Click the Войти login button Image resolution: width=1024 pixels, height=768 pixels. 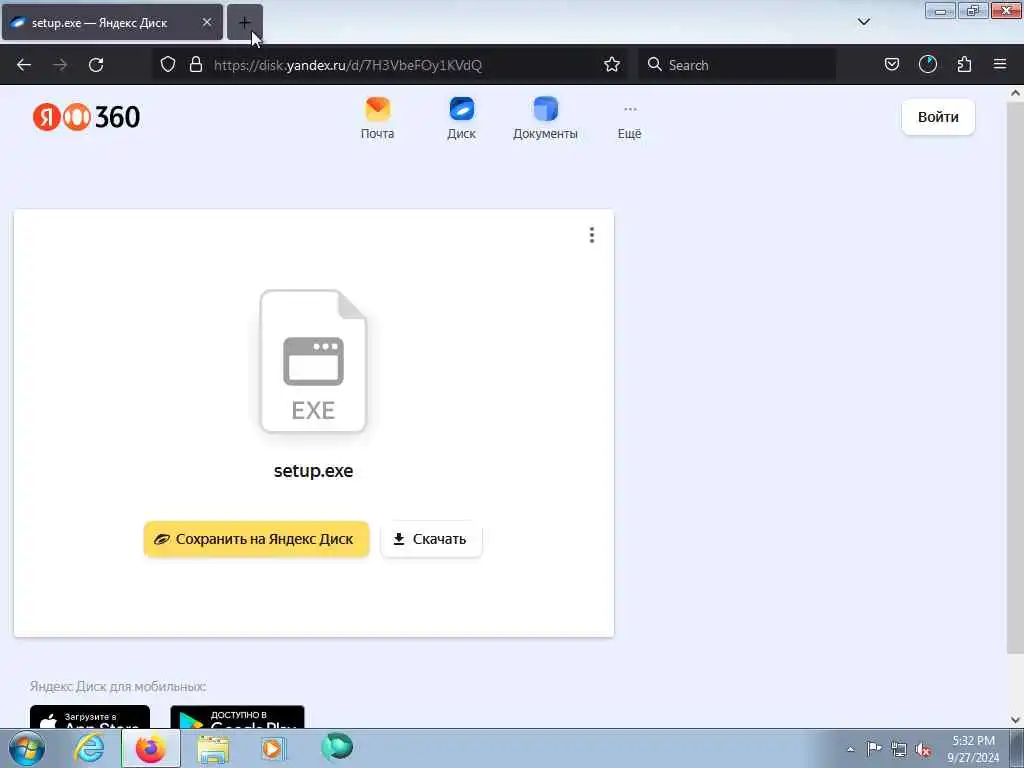pos(938,117)
